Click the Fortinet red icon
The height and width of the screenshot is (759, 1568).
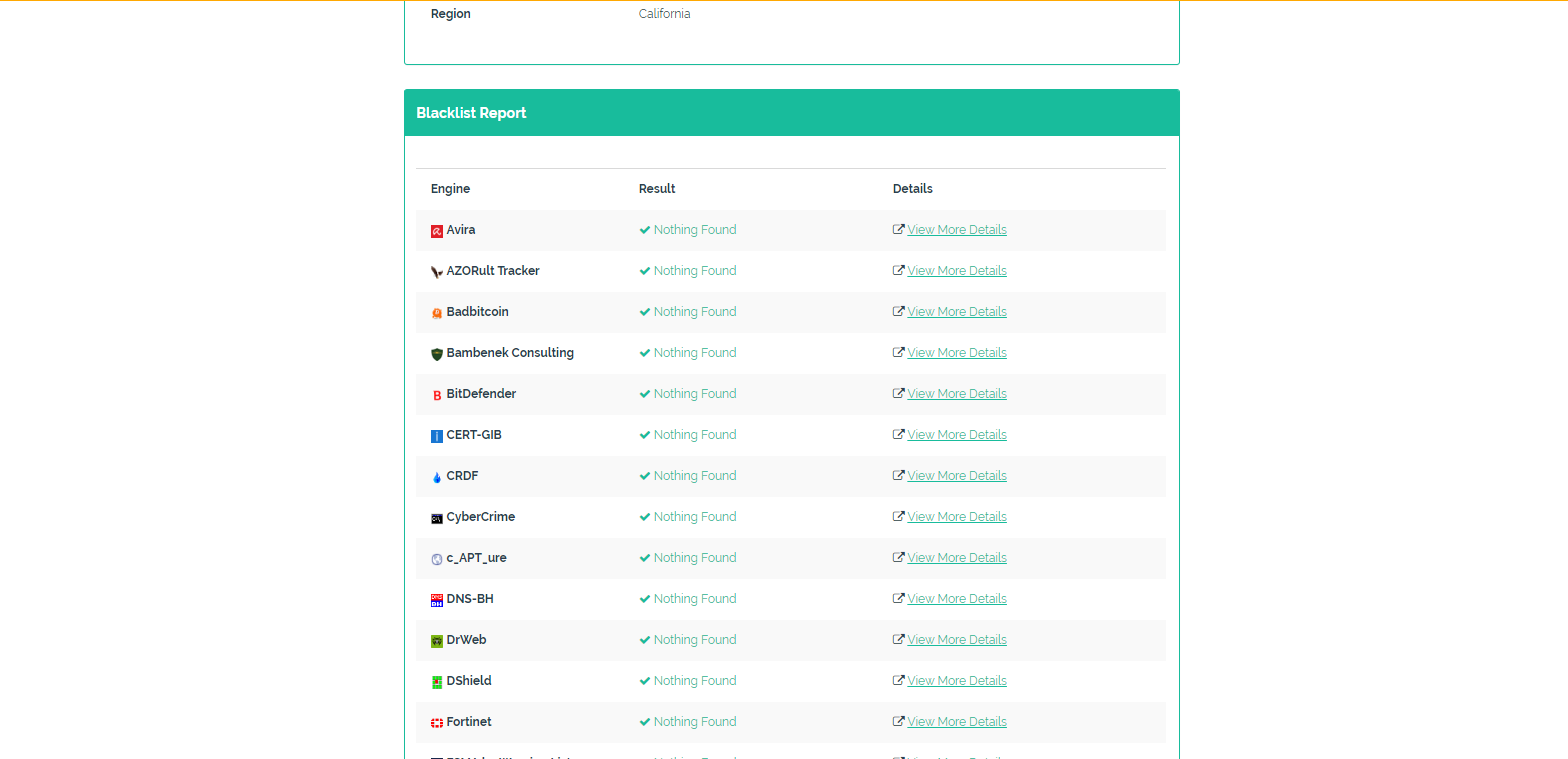click(437, 723)
